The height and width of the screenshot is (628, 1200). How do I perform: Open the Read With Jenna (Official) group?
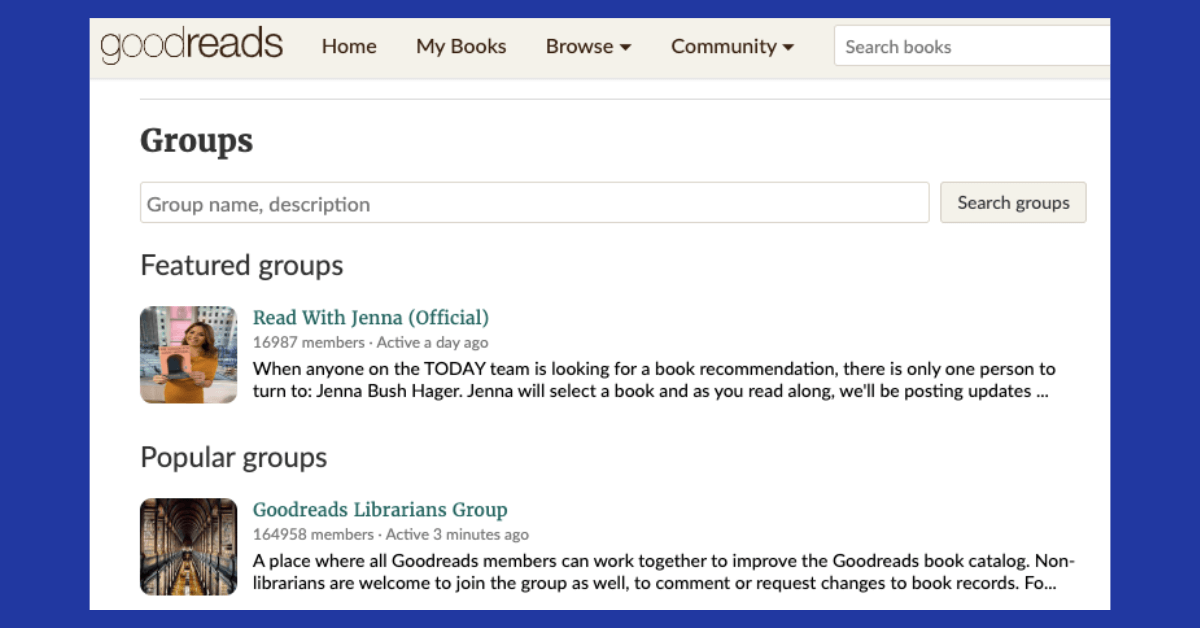371,317
